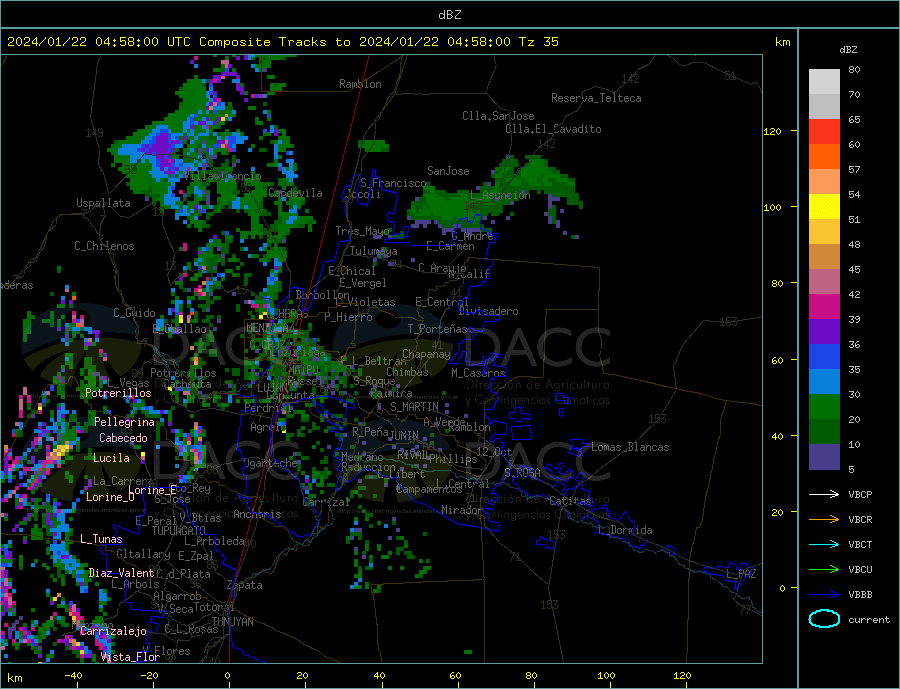
Task: Click the cyan VBCT arrow in the legend
Action: [x=824, y=544]
